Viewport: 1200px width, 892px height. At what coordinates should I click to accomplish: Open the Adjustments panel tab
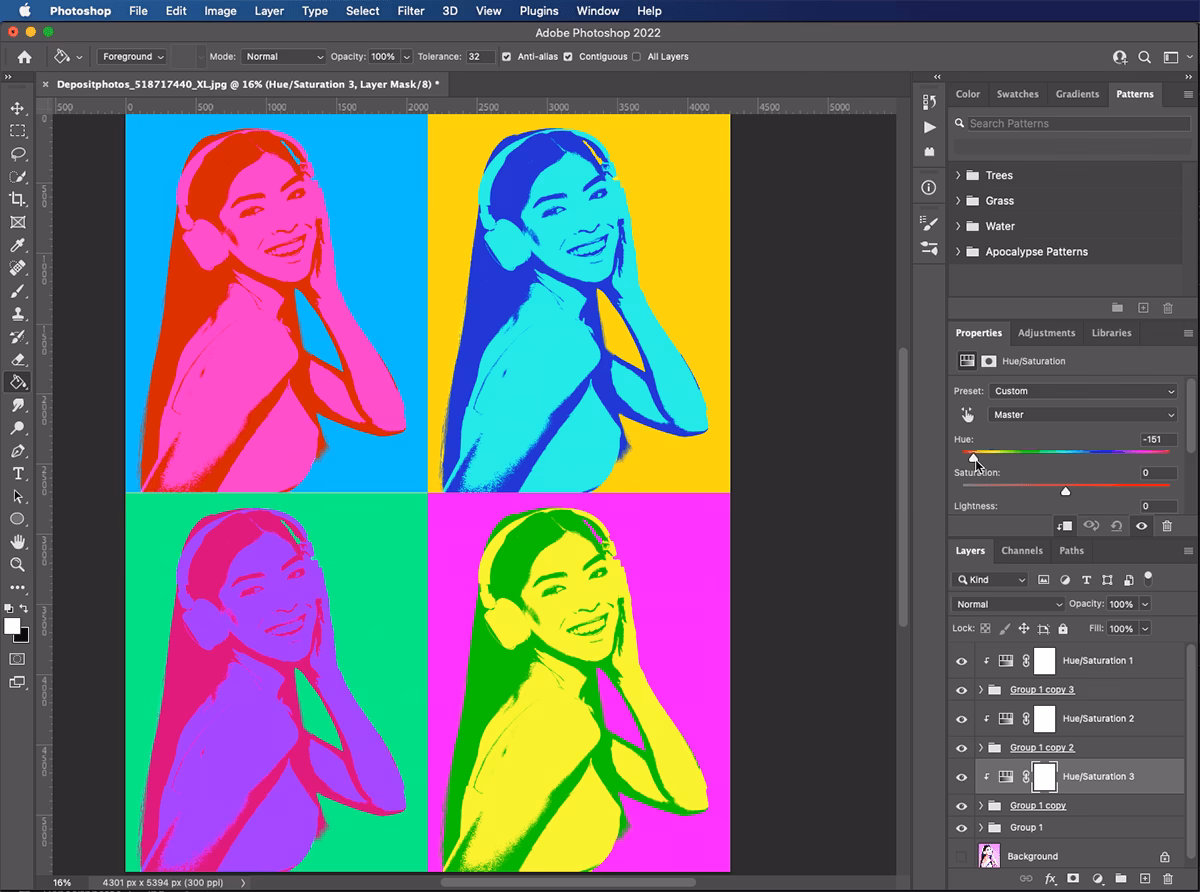click(1047, 333)
